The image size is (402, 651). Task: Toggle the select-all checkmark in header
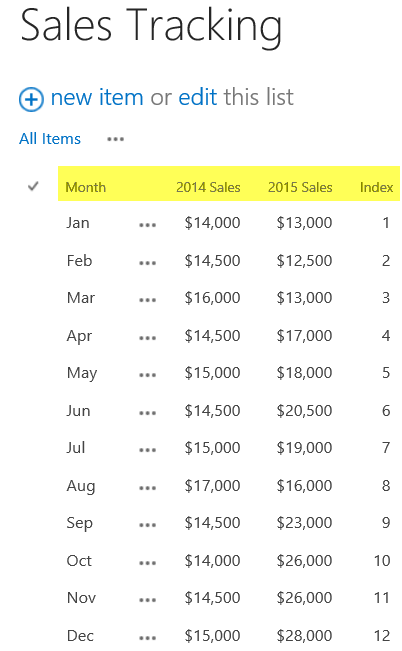point(33,186)
